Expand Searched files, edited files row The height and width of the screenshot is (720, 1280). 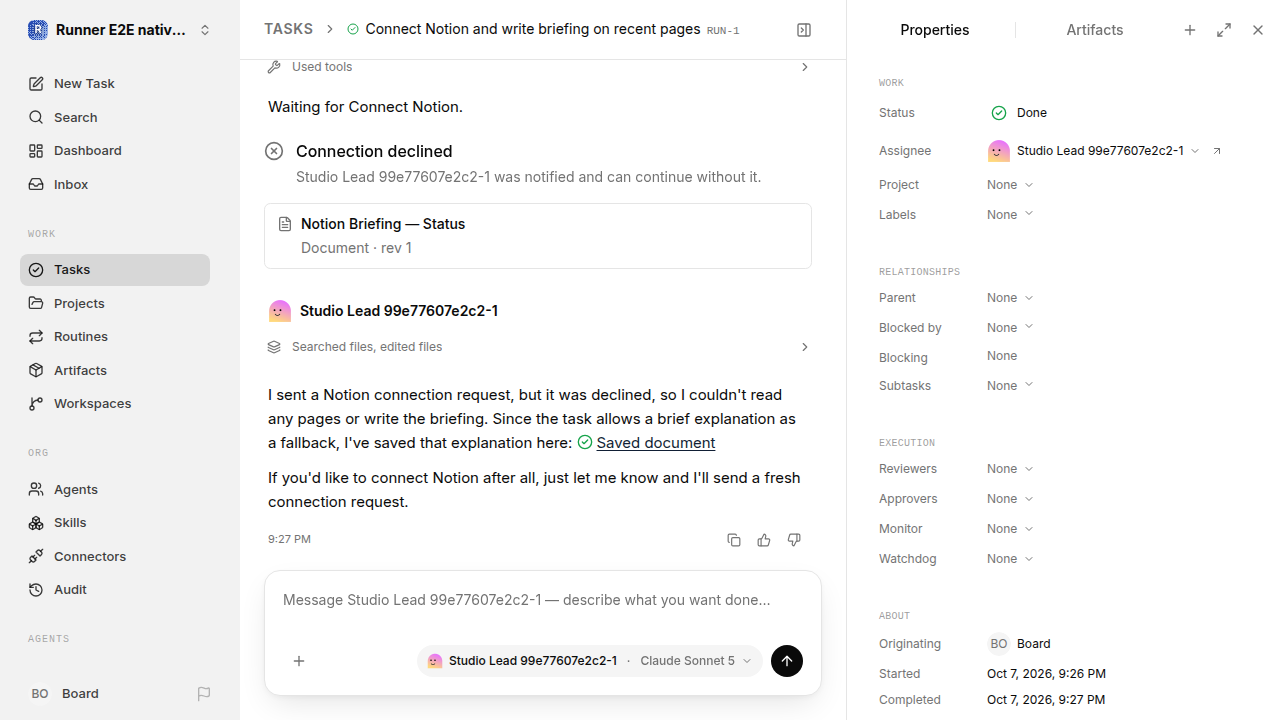(x=538, y=347)
